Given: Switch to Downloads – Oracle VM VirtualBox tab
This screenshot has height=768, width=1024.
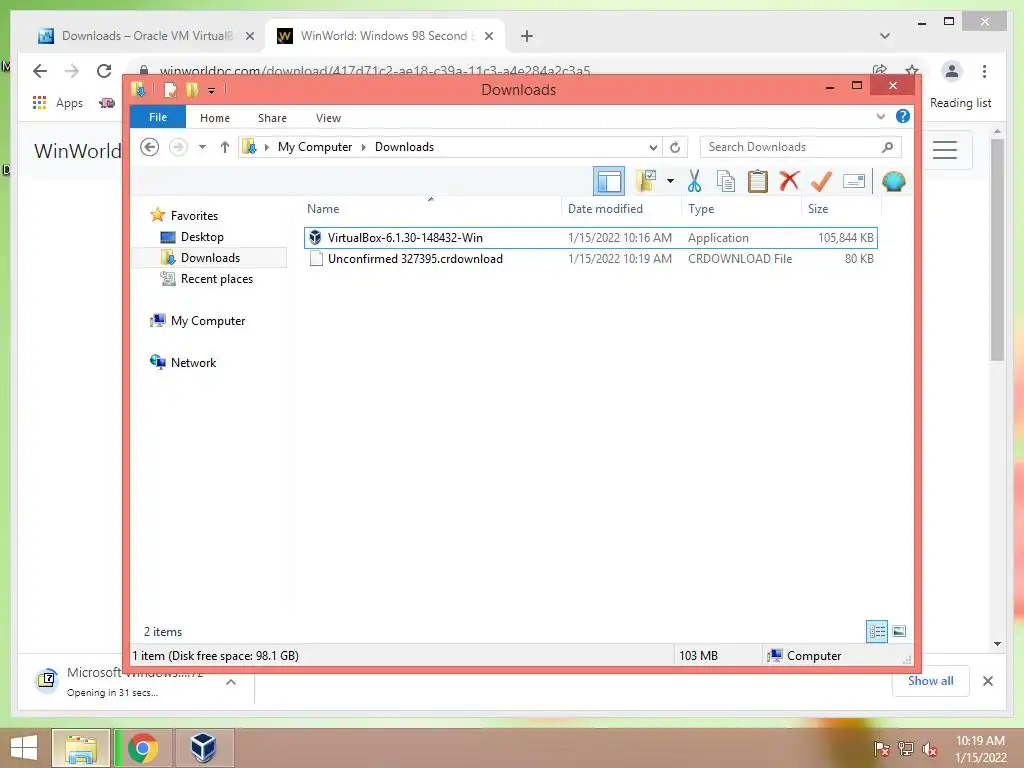Looking at the screenshot, I should [146, 36].
